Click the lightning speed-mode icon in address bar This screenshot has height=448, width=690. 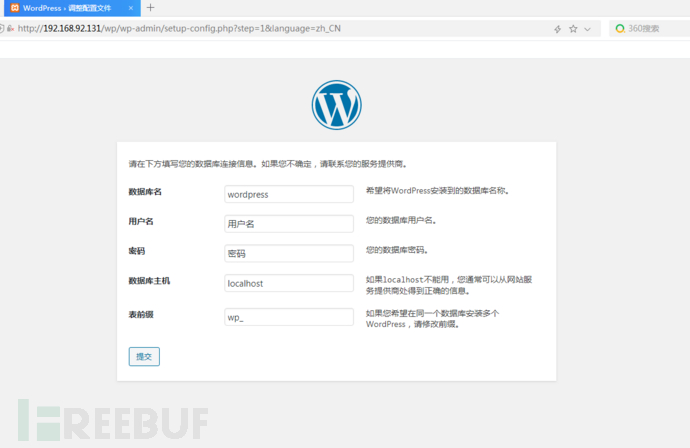click(558, 29)
